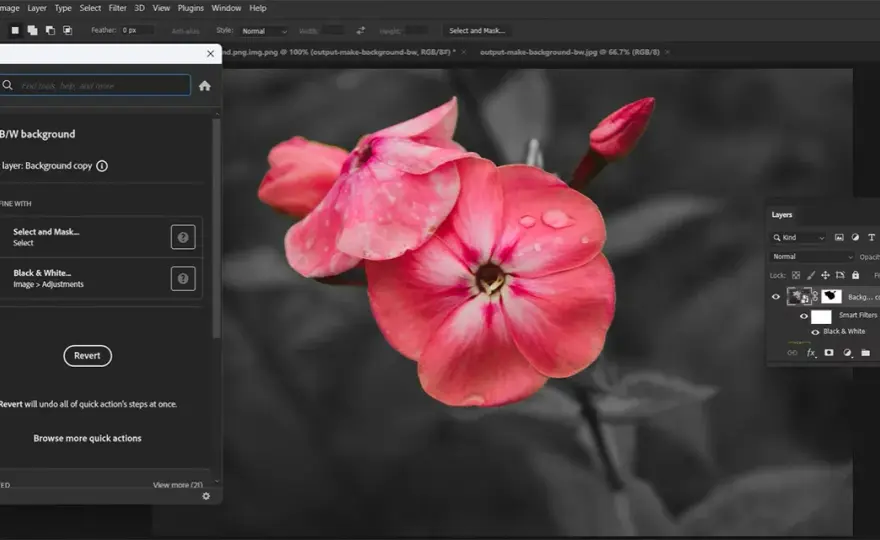This screenshot has height=540, width=880.
Task: Open the Select menu
Action: (x=90, y=8)
